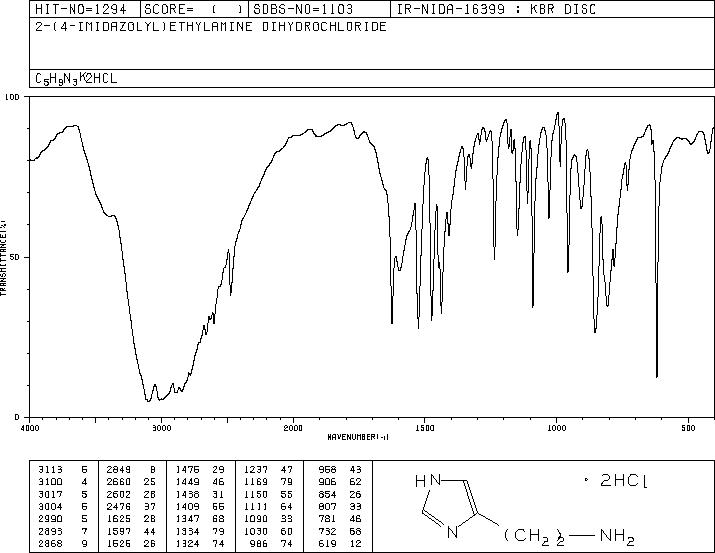Click the 3004 peak table entry
The image size is (715, 553).
[50, 506]
